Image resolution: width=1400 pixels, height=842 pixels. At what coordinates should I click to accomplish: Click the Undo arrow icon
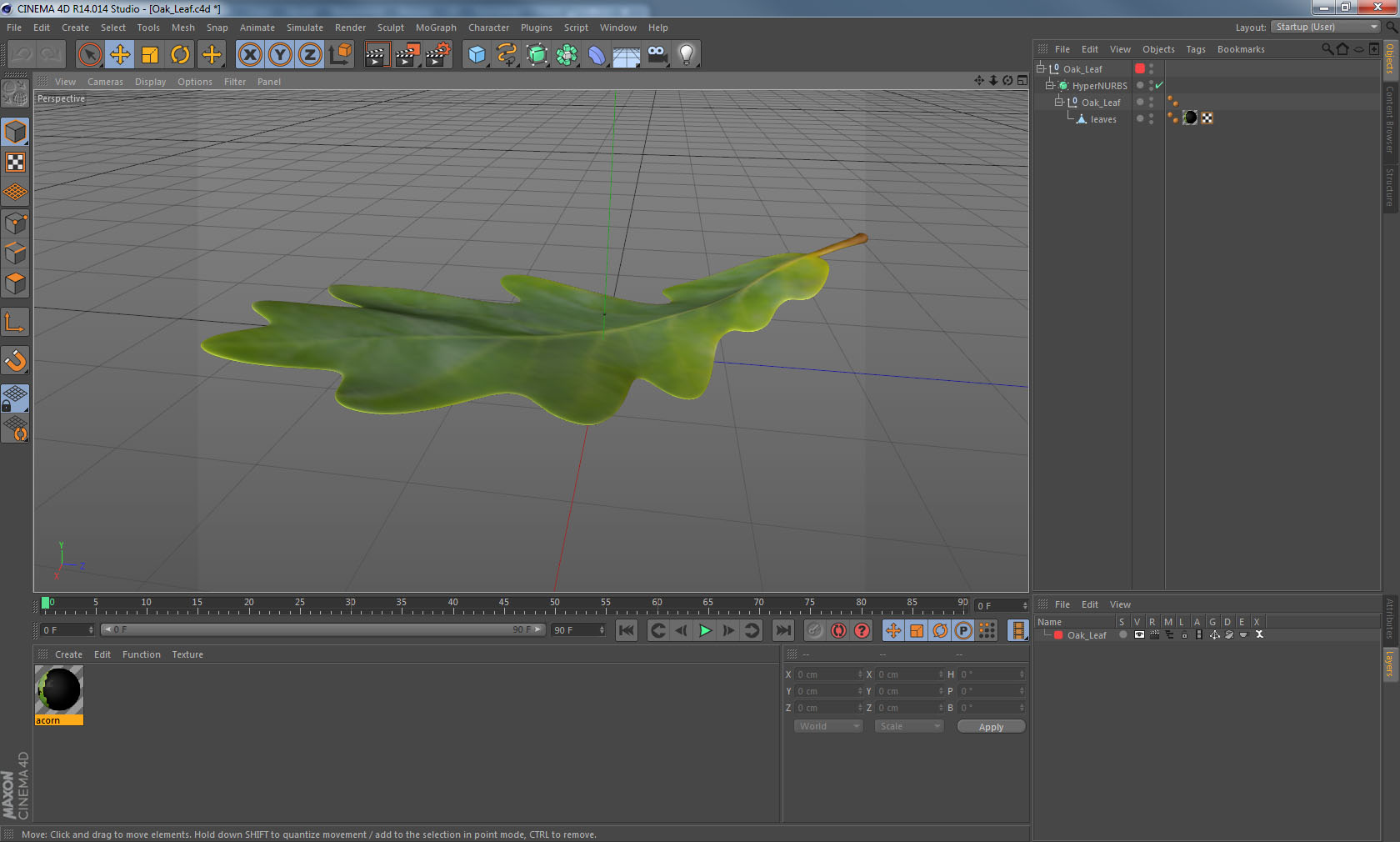click(22, 55)
